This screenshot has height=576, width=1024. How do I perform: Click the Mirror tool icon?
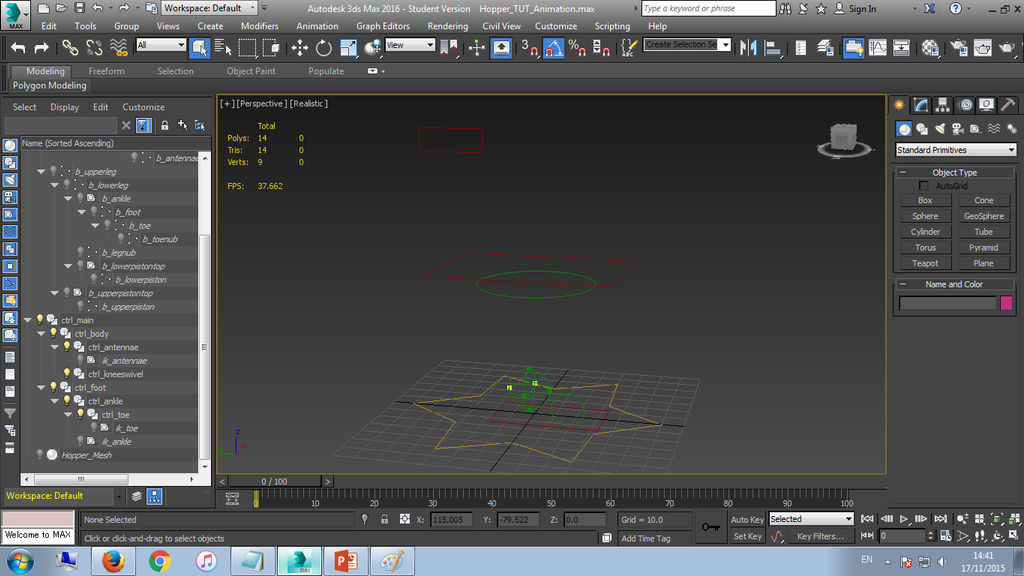point(748,48)
